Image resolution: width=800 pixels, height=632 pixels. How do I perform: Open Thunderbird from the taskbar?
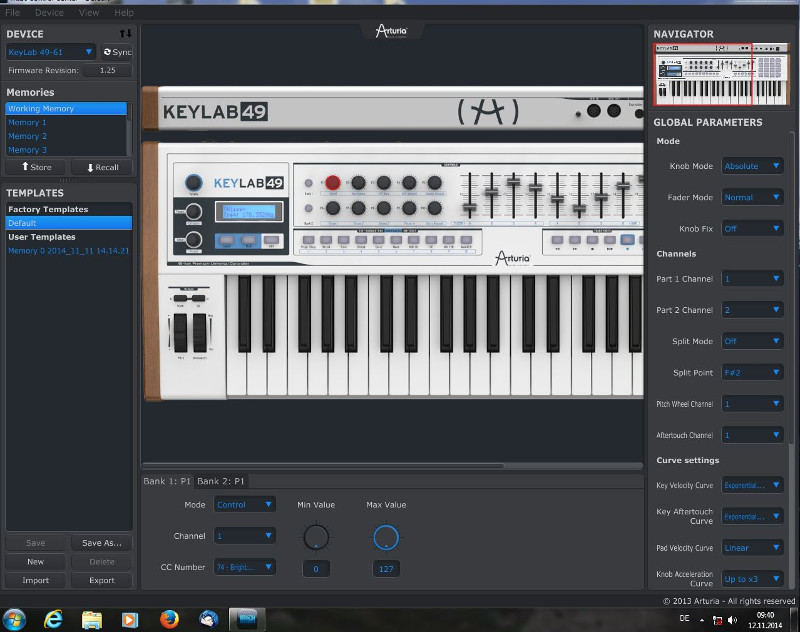pos(209,619)
